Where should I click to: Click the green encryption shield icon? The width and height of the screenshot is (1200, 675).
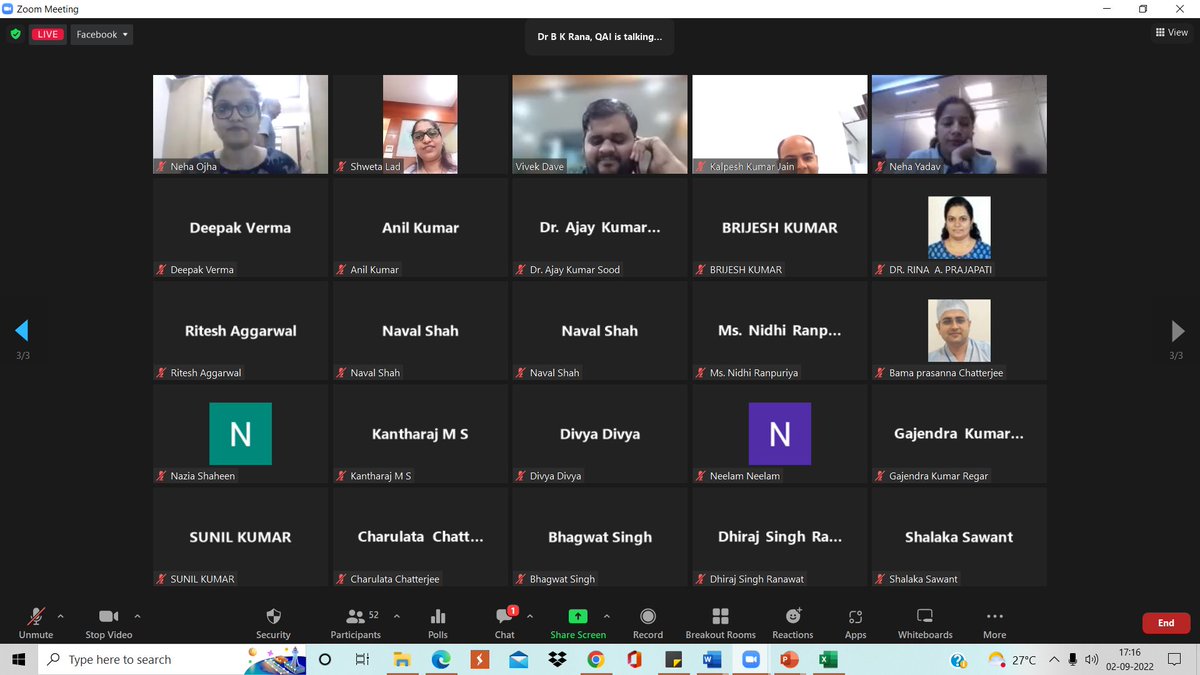[x=15, y=34]
